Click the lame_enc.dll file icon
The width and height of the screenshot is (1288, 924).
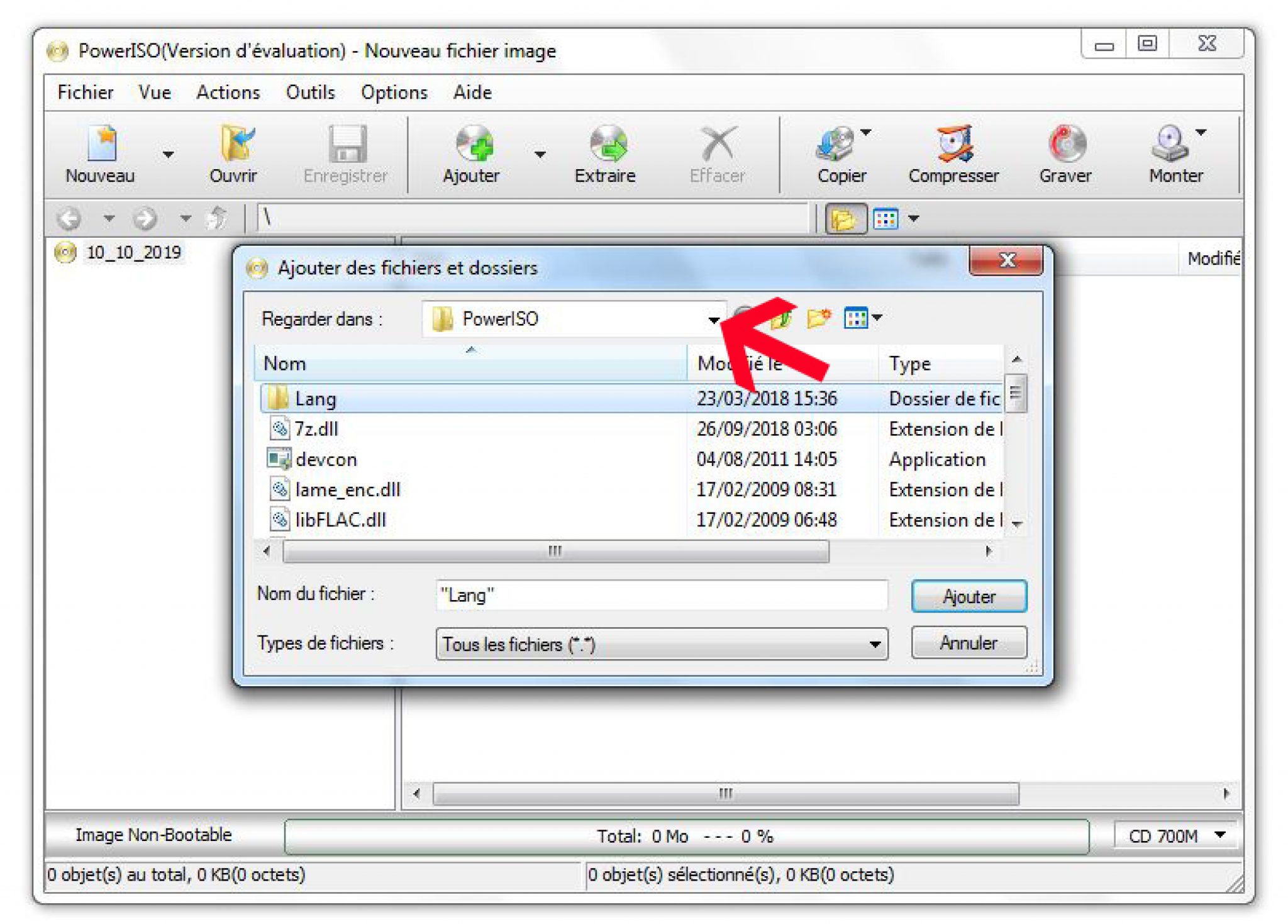279,489
